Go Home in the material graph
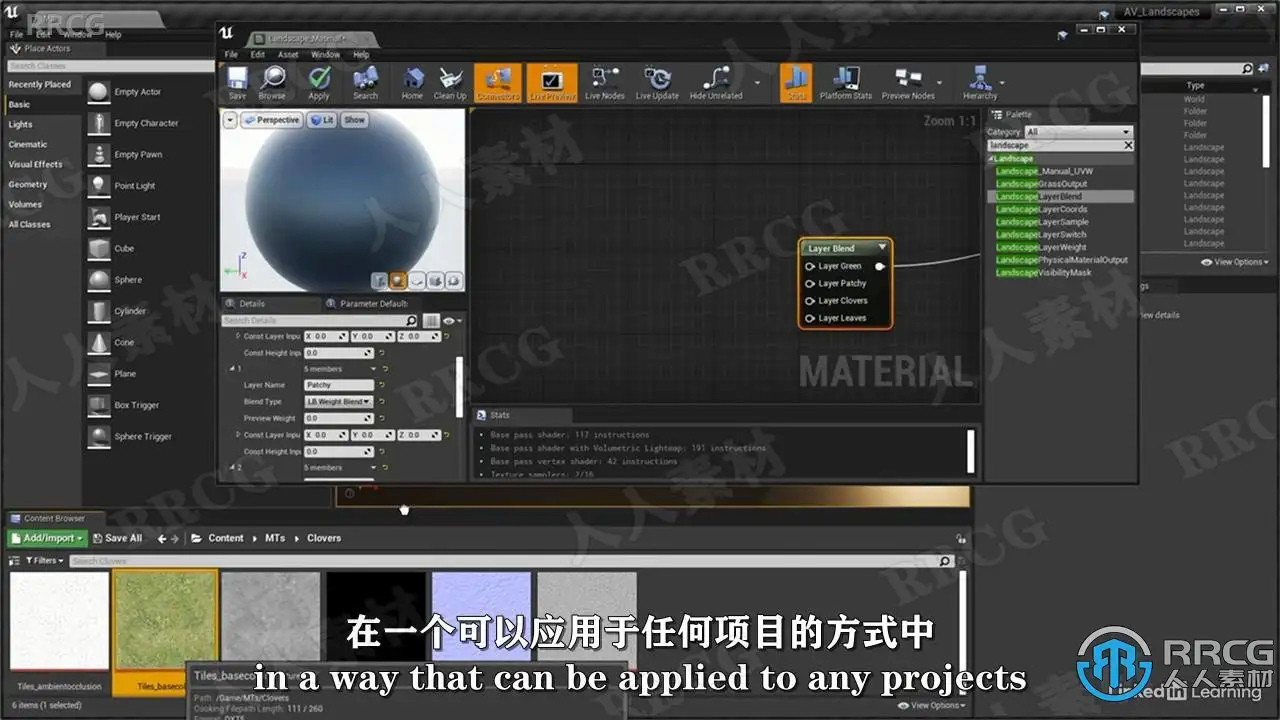This screenshot has height=720, width=1280. [x=412, y=83]
